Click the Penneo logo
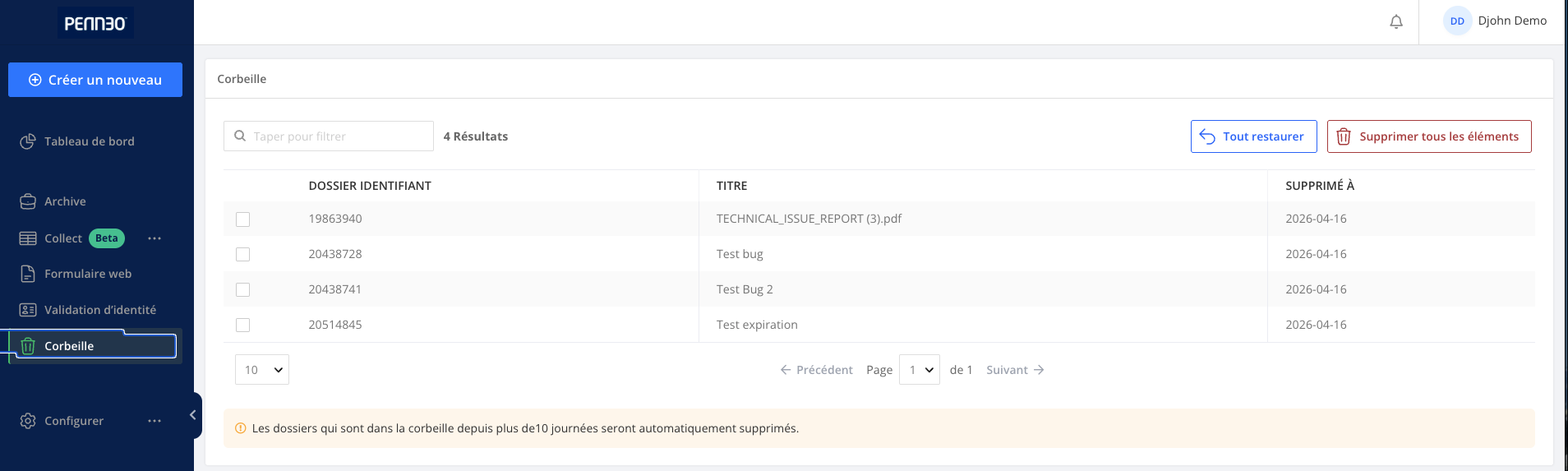Screen dimensions: 1568x471 95,23
